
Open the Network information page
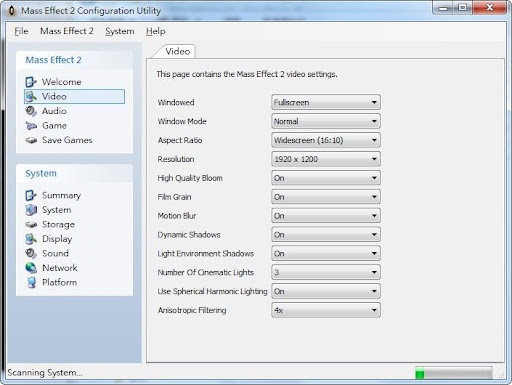pyautogui.click(x=60, y=268)
